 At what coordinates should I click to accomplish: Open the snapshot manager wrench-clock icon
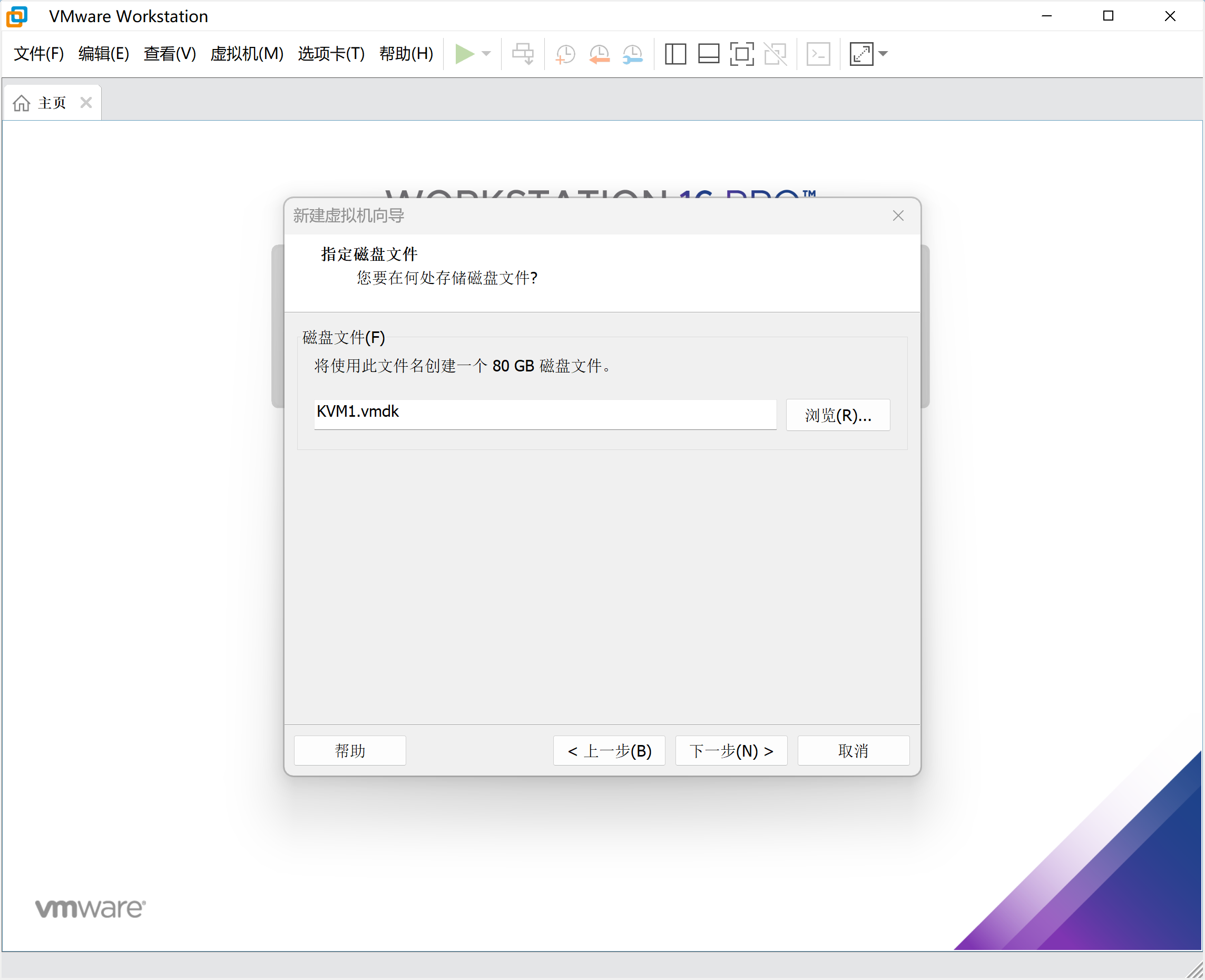pyautogui.click(x=633, y=54)
